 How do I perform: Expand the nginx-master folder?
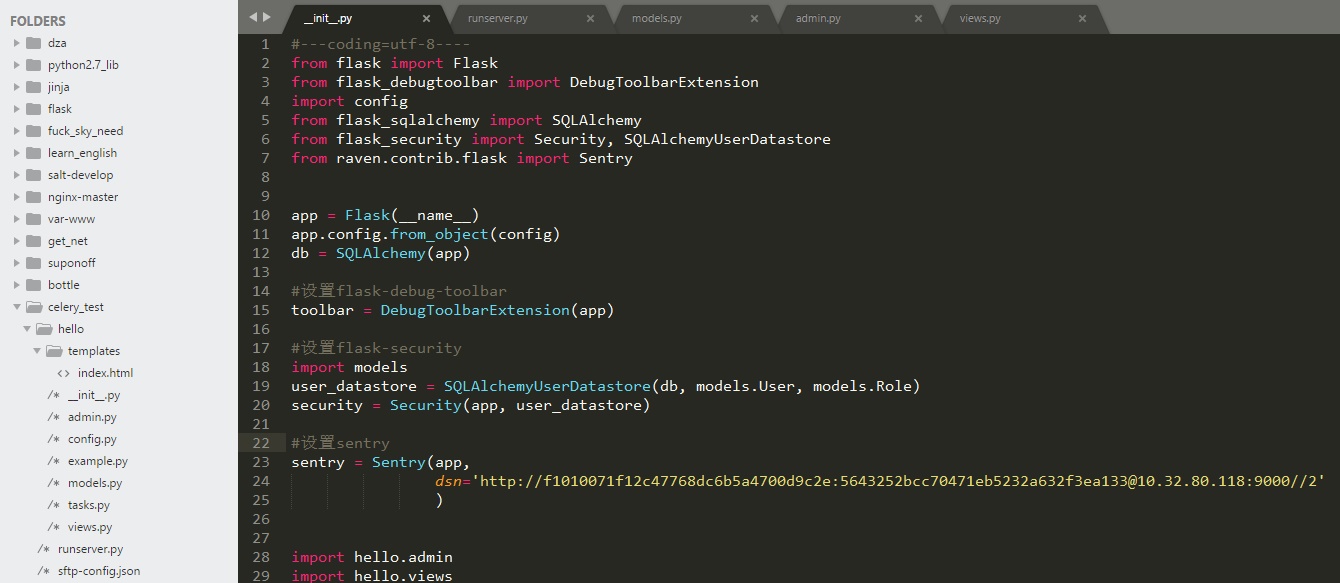[x=17, y=197]
